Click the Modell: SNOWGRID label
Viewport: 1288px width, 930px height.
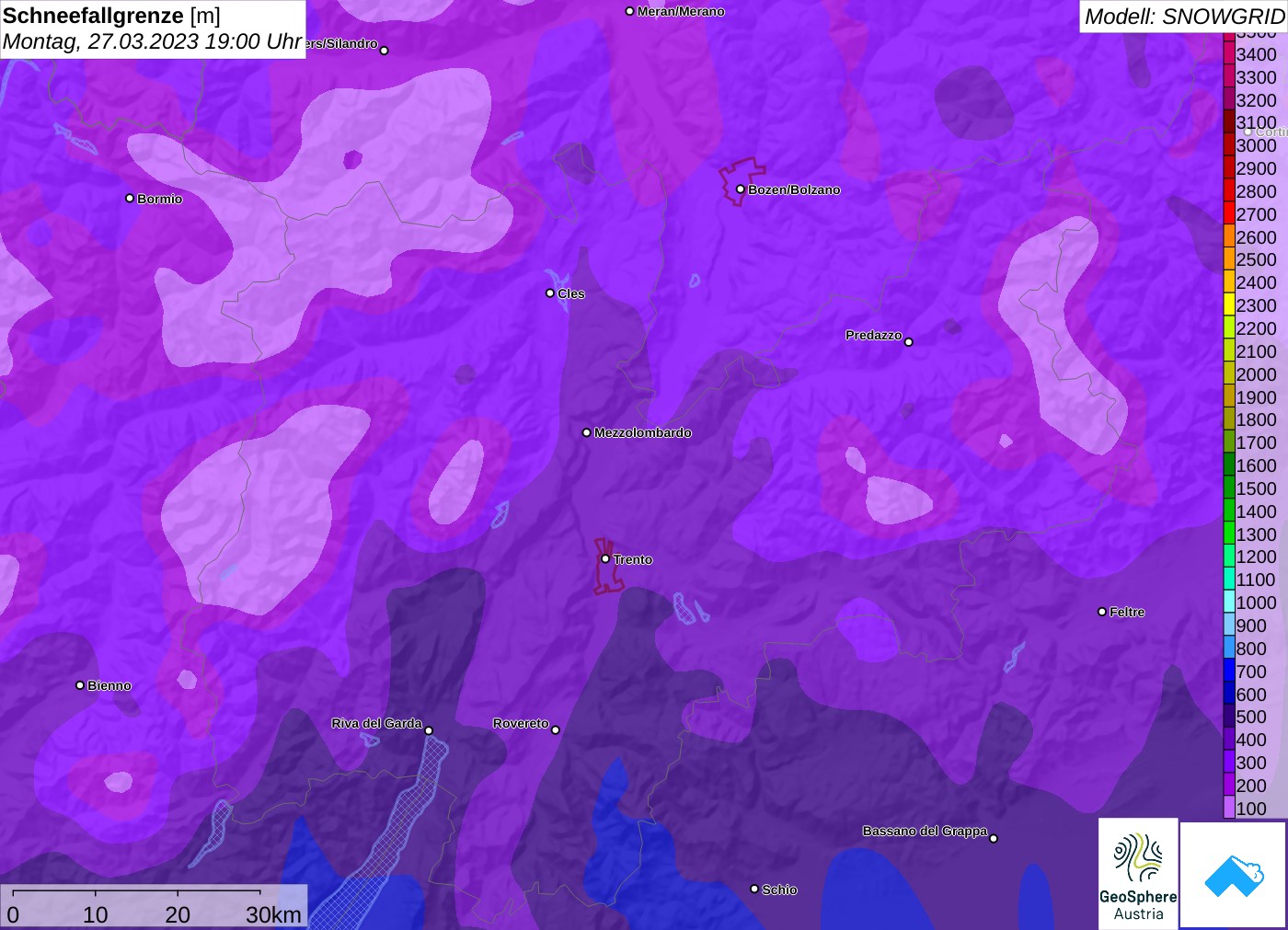point(1184,17)
